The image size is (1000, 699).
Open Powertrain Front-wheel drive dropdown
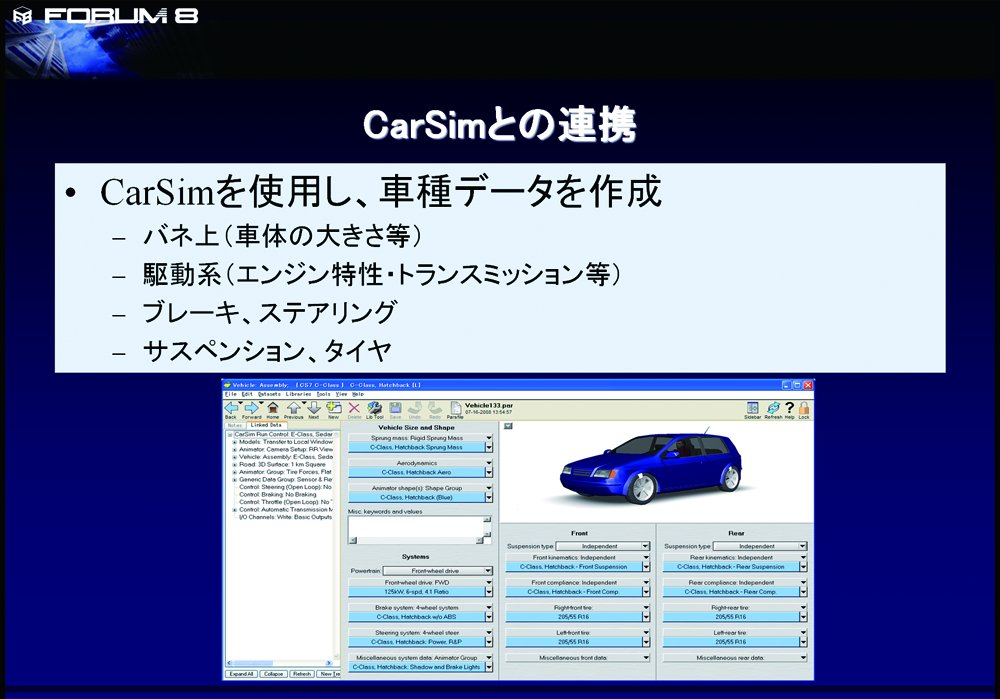(x=438, y=571)
